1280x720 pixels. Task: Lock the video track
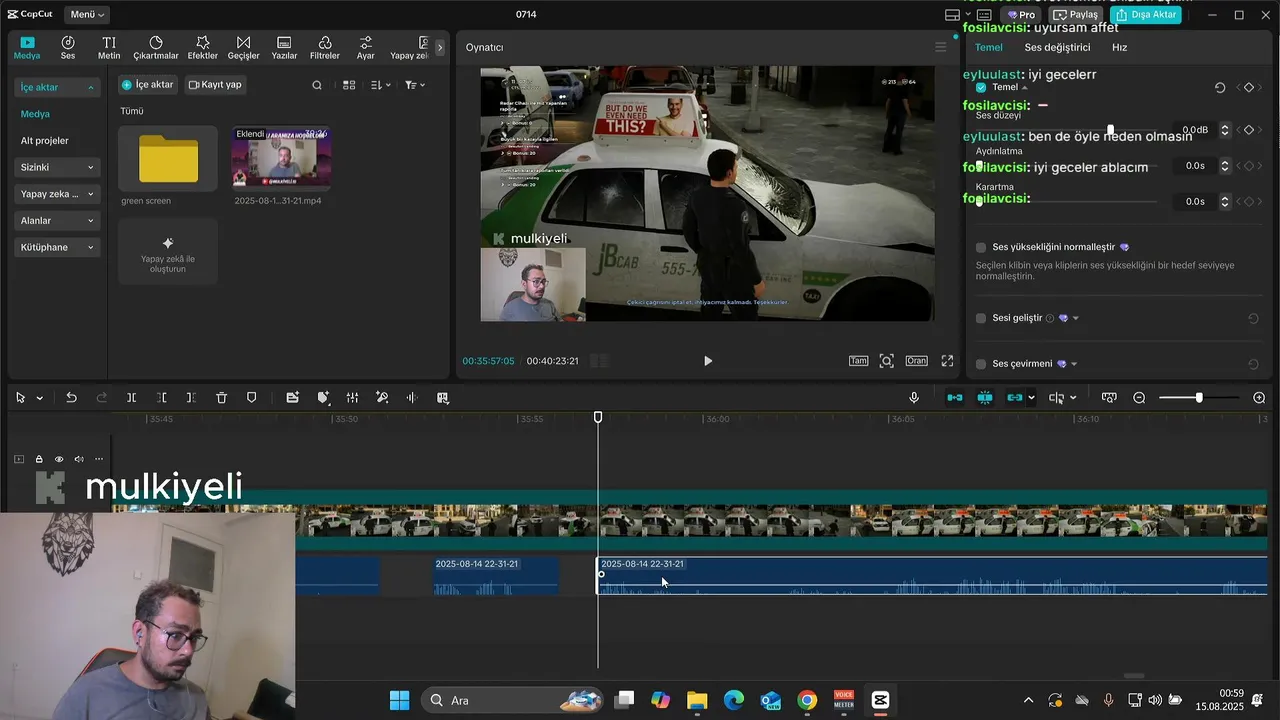point(39,459)
